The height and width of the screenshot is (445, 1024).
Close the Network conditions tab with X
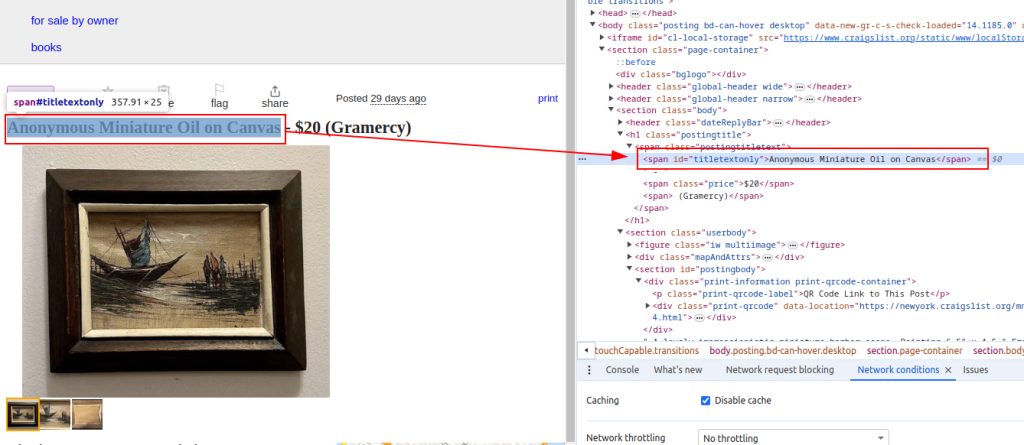pyautogui.click(x=948, y=370)
